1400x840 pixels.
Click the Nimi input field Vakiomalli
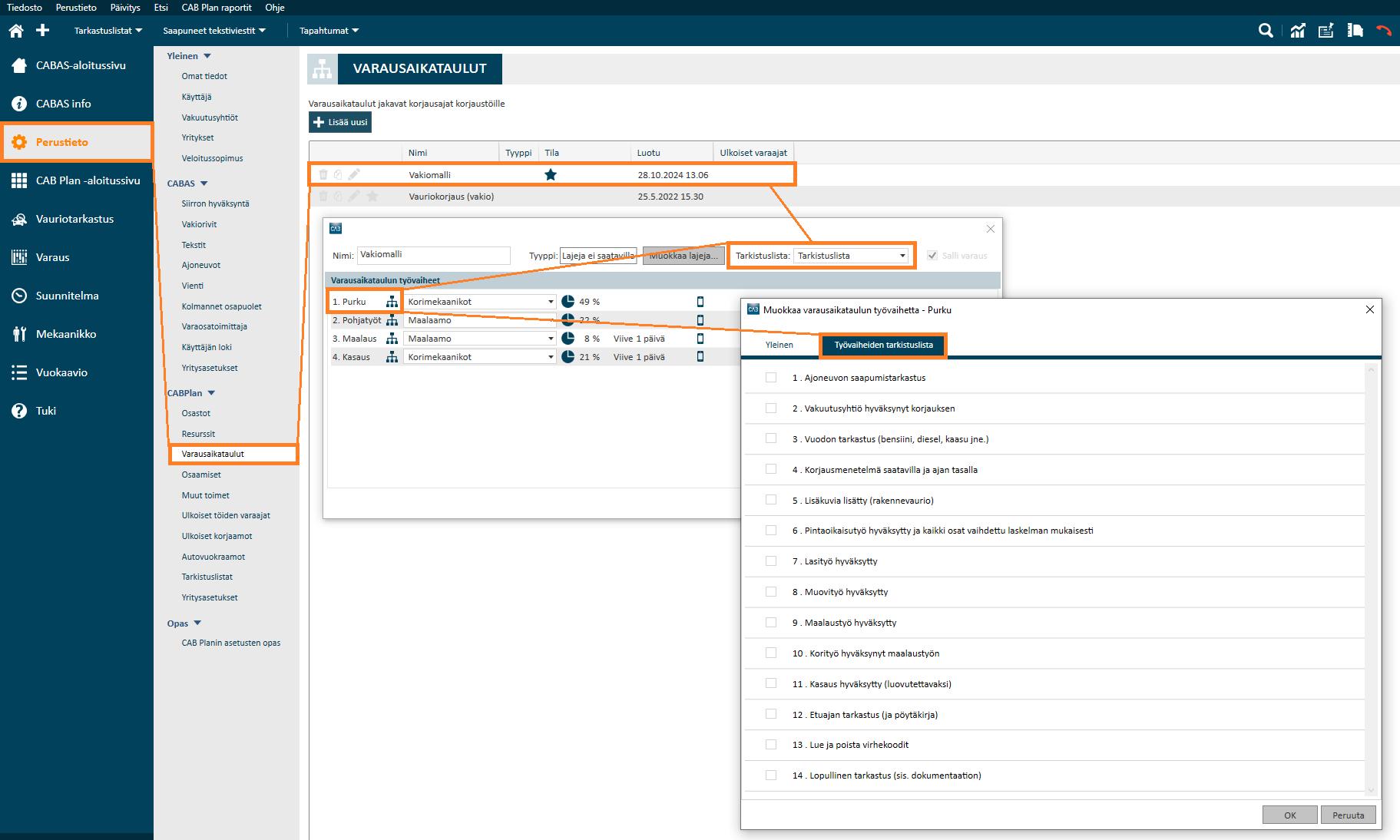pos(434,255)
